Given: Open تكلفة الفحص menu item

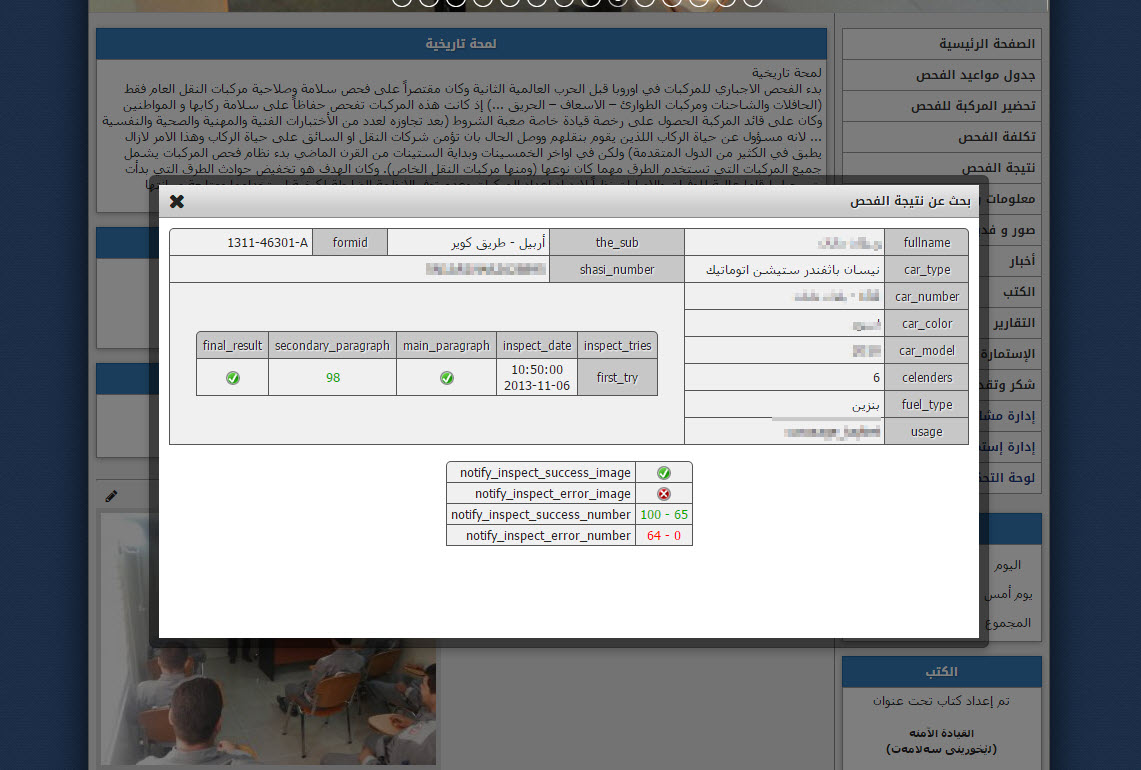Looking at the screenshot, I should point(942,137).
